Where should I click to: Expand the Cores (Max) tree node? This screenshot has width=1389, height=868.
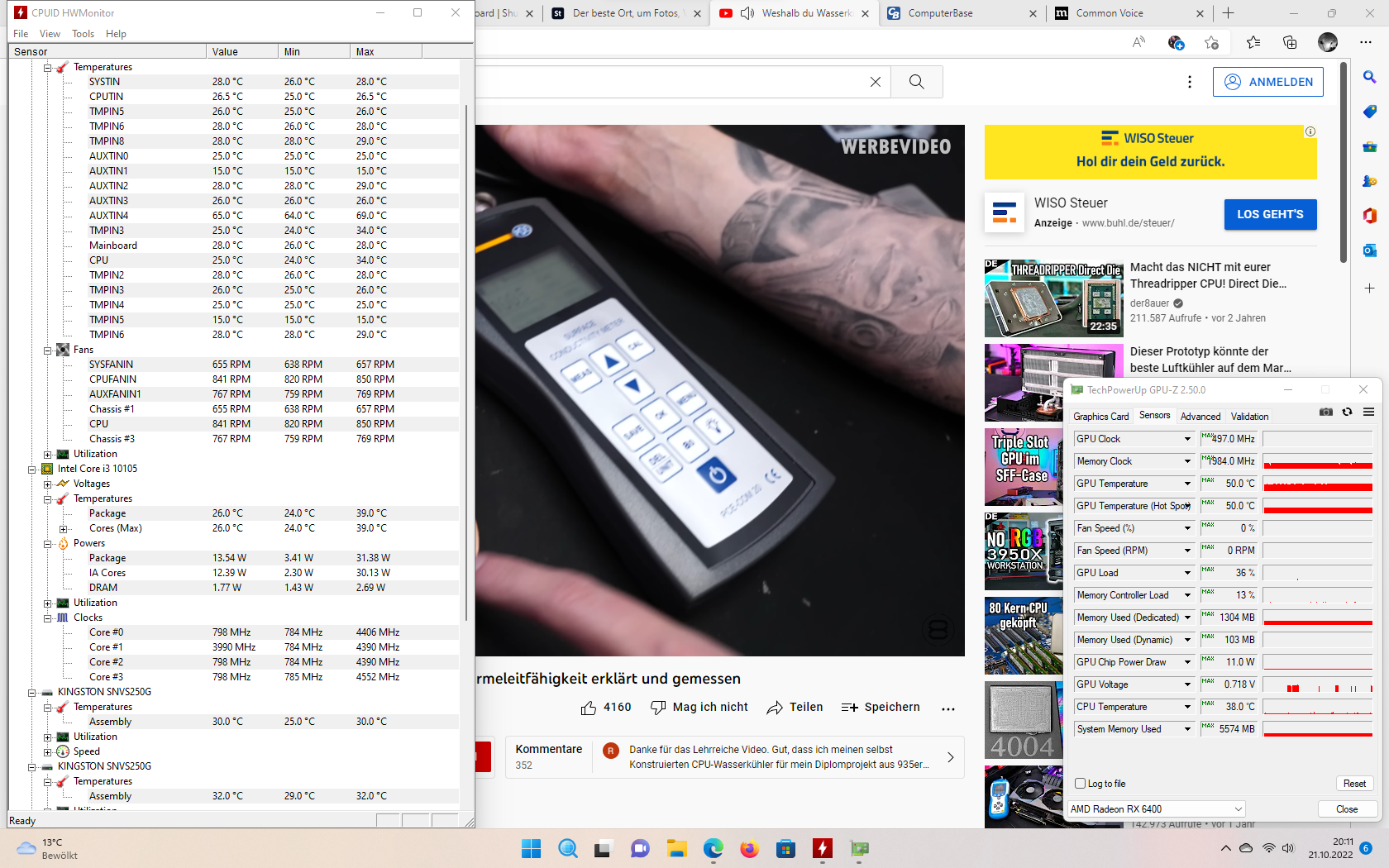(x=63, y=528)
